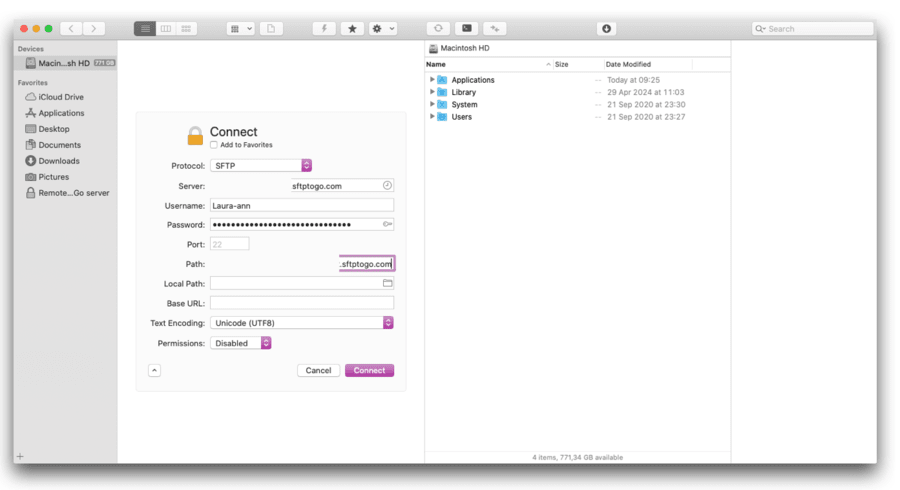
Task: Browse local path with folder icon
Action: click(388, 283)
